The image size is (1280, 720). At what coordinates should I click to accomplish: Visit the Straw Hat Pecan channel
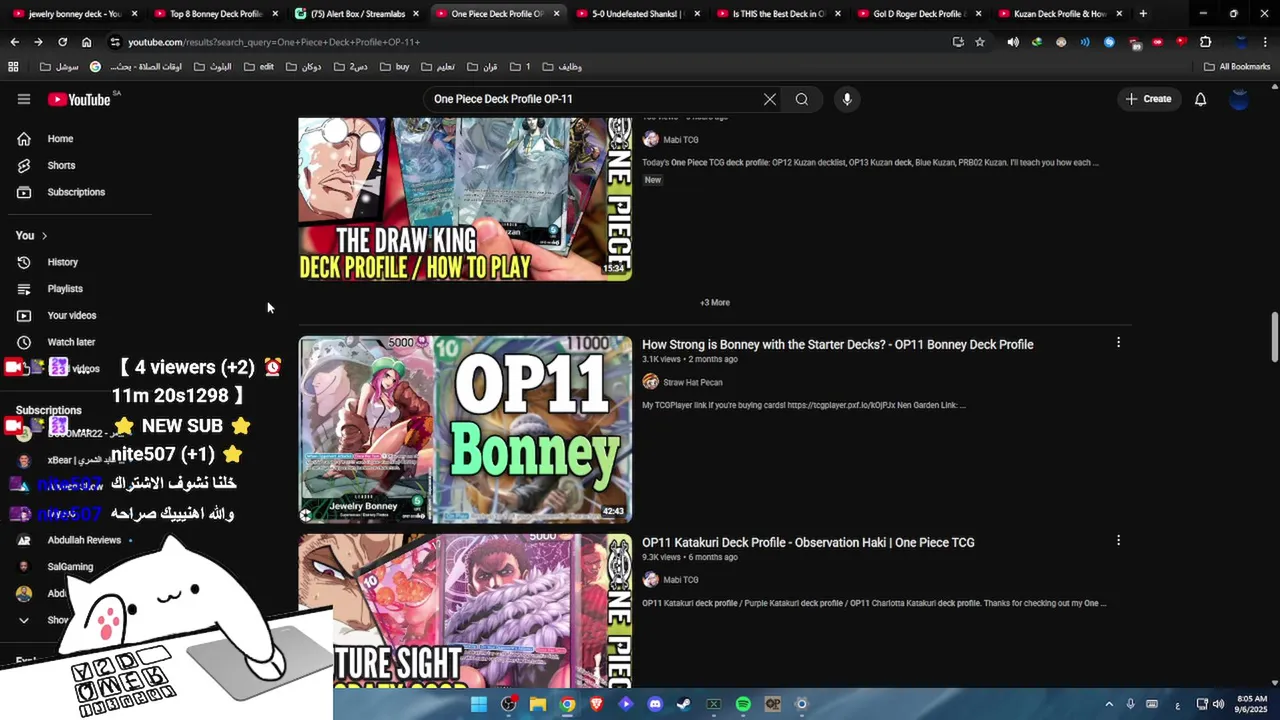click(692, 382)
